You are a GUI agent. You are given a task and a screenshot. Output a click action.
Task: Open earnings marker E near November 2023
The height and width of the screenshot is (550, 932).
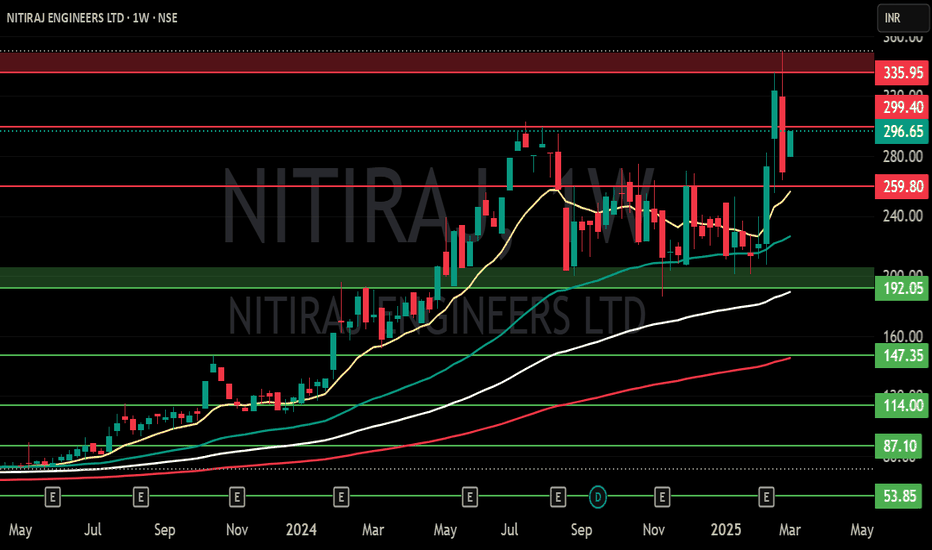237,496
